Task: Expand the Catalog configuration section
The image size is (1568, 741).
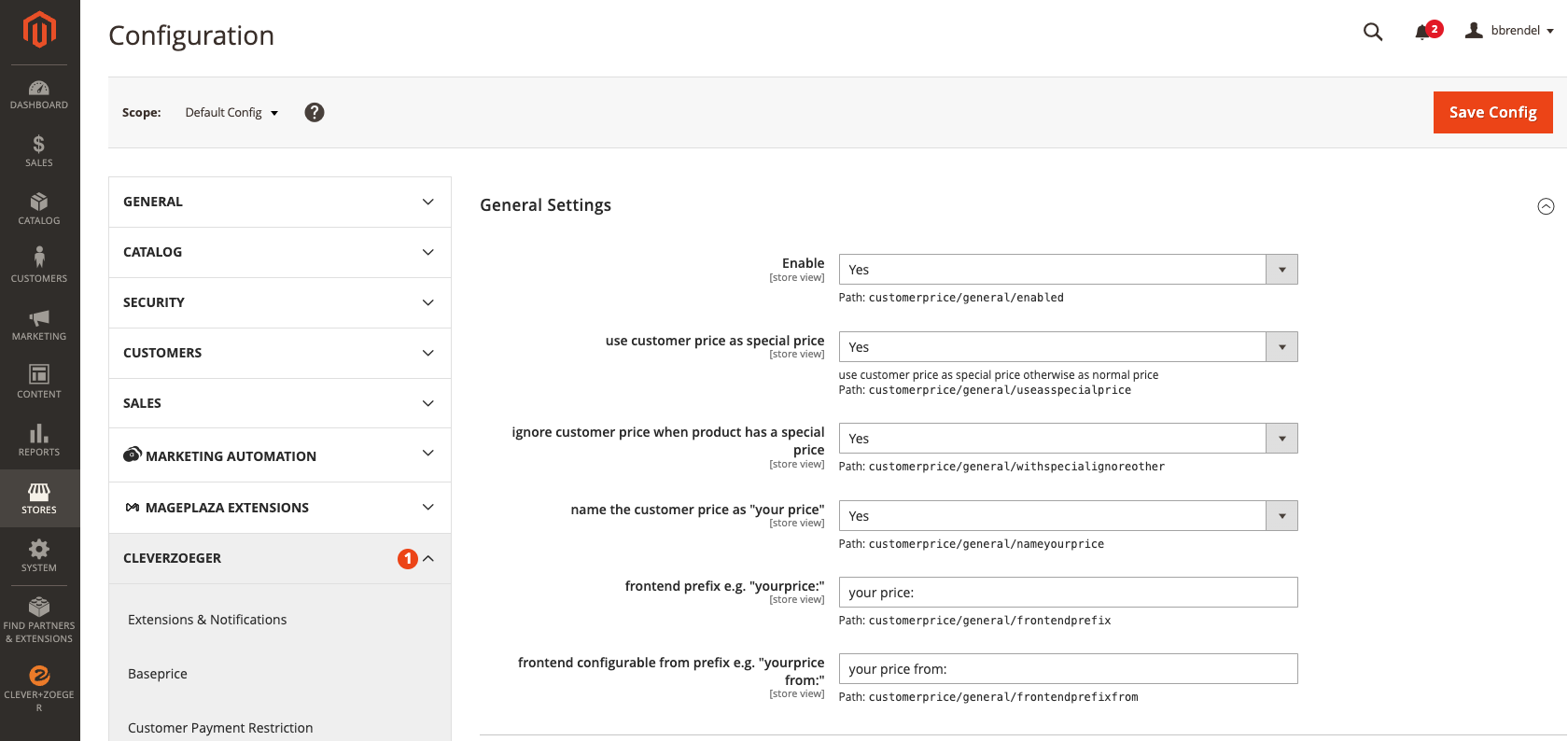Action: (x=280, y=252)
